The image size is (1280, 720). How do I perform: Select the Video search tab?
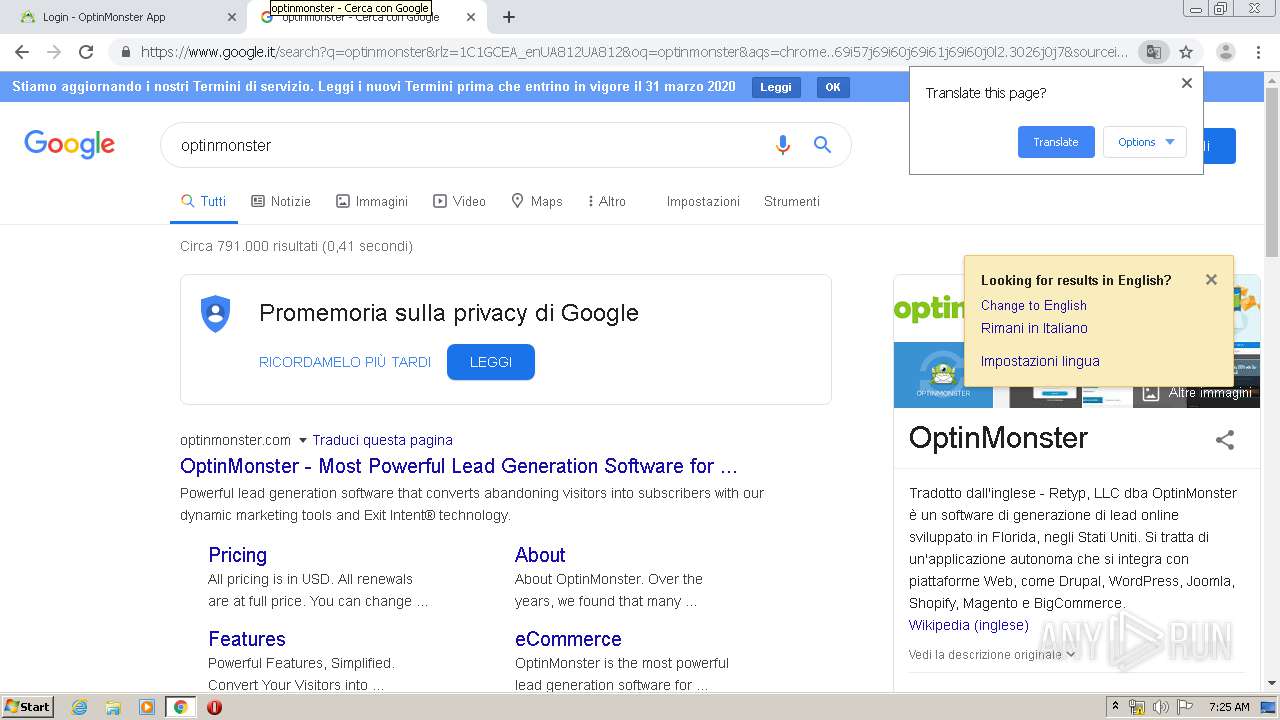[x=459, y=201]
